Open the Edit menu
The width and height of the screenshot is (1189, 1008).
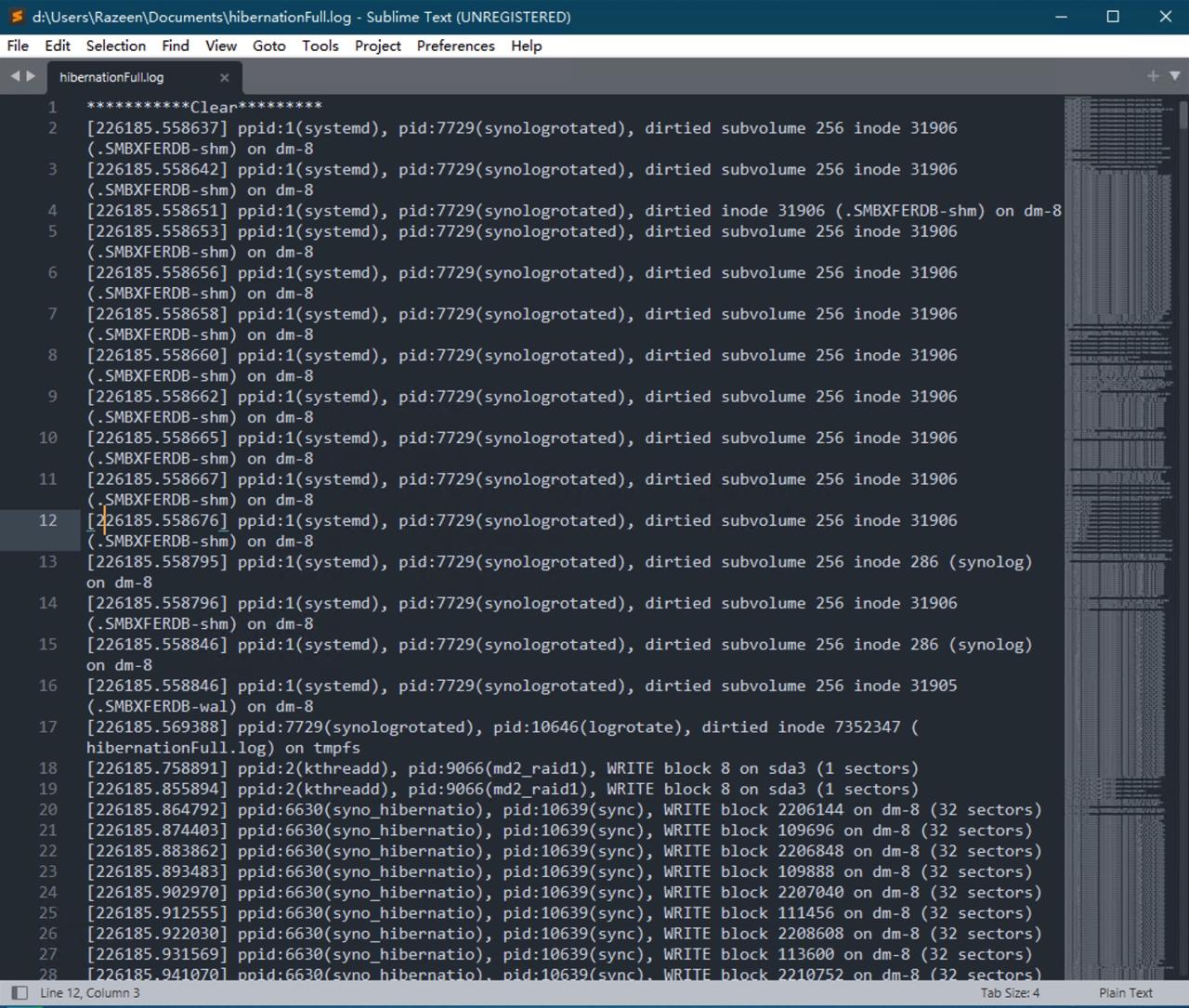[58, 46]
